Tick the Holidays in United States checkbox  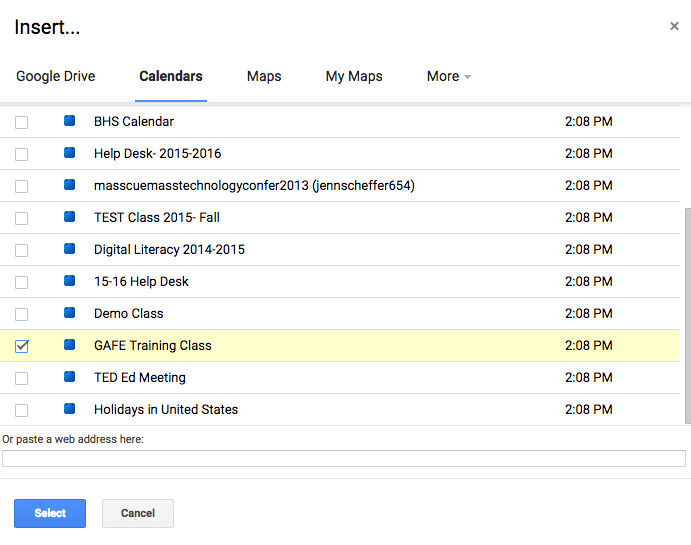click(22, 410)
